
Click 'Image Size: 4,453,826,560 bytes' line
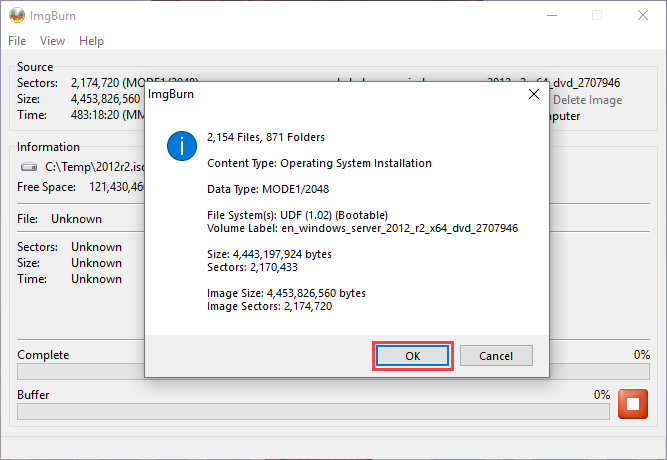tap(286, 293)
